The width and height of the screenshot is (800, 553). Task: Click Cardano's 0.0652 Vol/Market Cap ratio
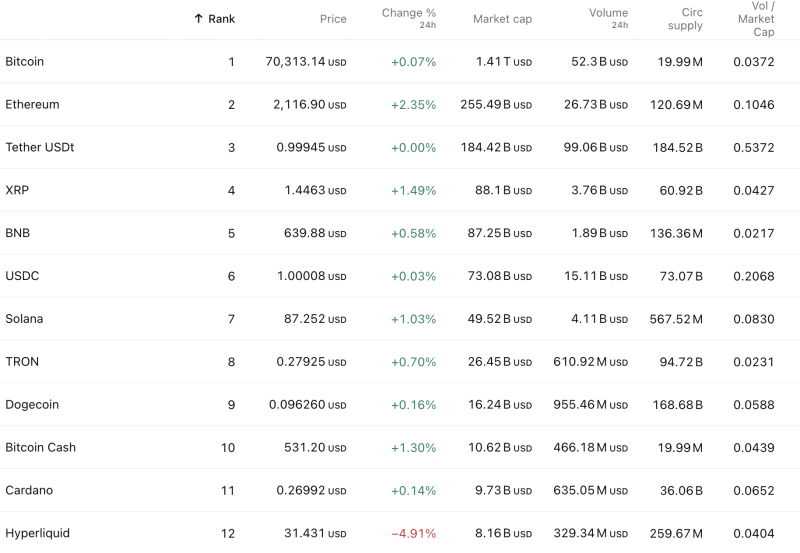[754, 490]
